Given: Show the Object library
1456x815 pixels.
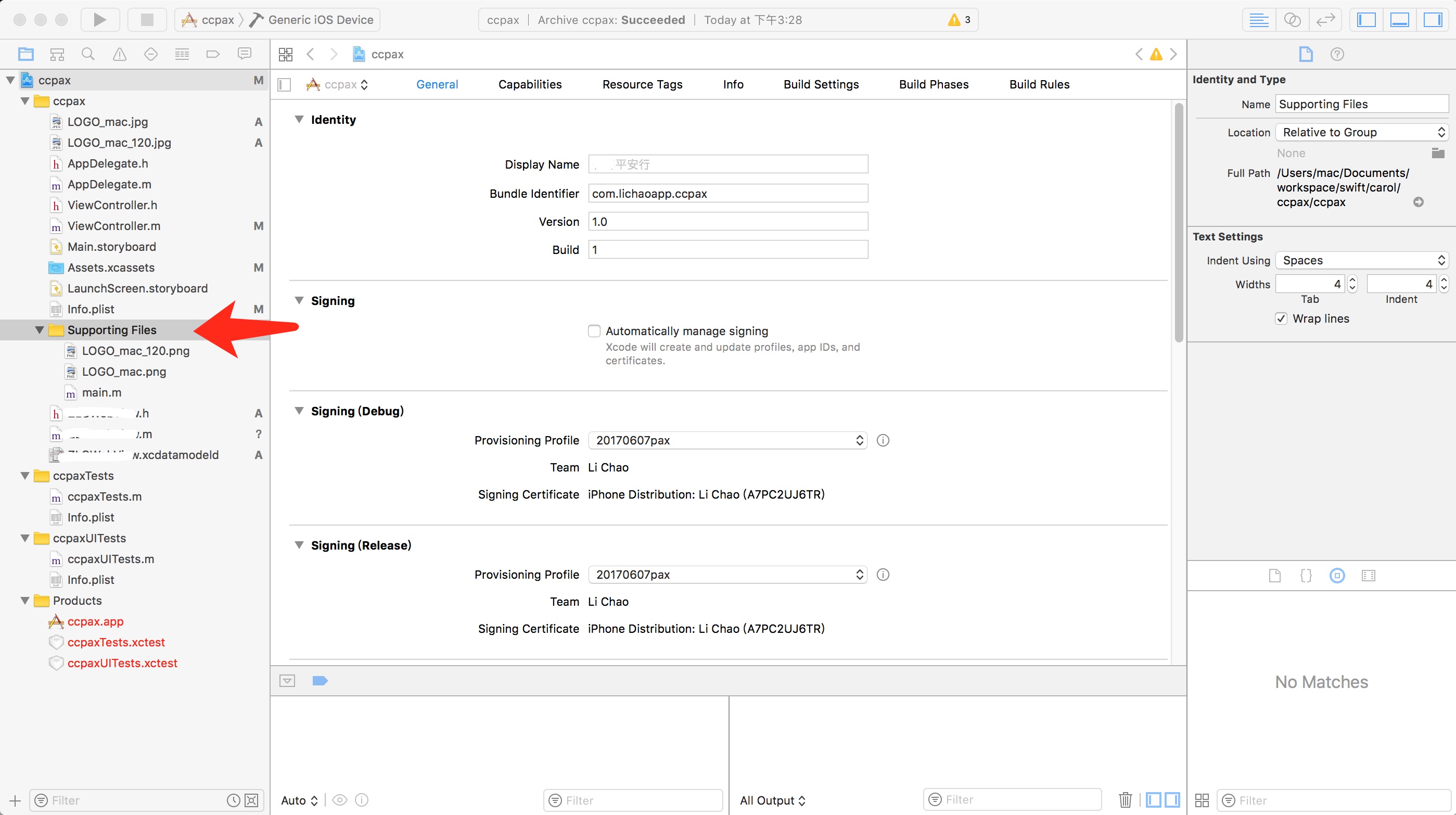Looking at the screenshot, I should tap(1337, 576).
